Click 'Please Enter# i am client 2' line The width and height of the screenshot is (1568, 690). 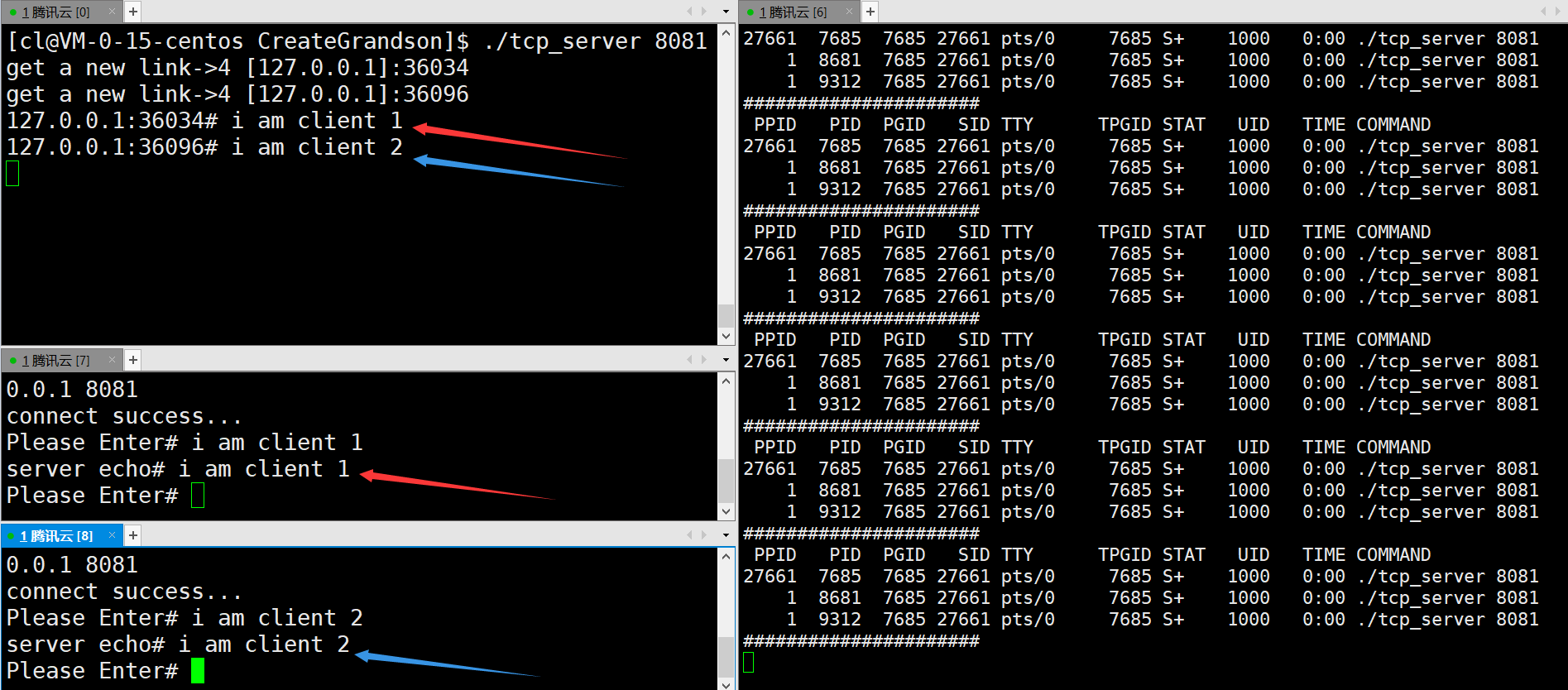point(185,618)
